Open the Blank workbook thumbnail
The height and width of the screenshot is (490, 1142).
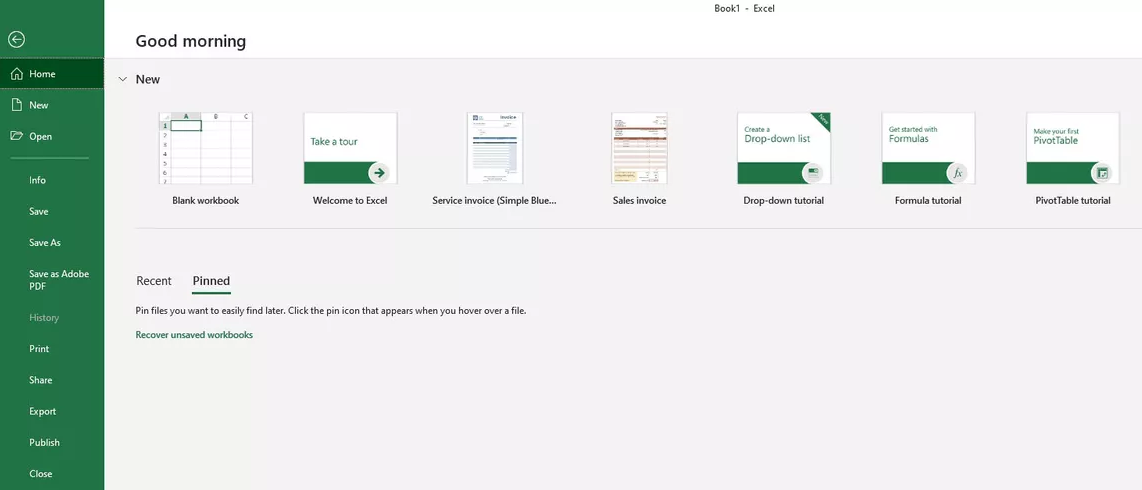point(205,148)
